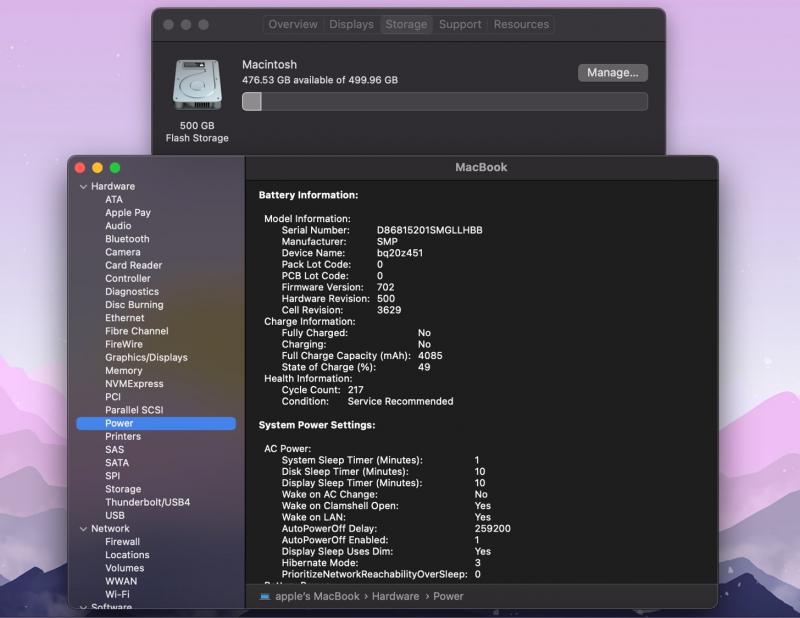This screenshot has height=618, width=800.
Task: Click the Macintosh hard drive icon
Action: tap(196, 86)
